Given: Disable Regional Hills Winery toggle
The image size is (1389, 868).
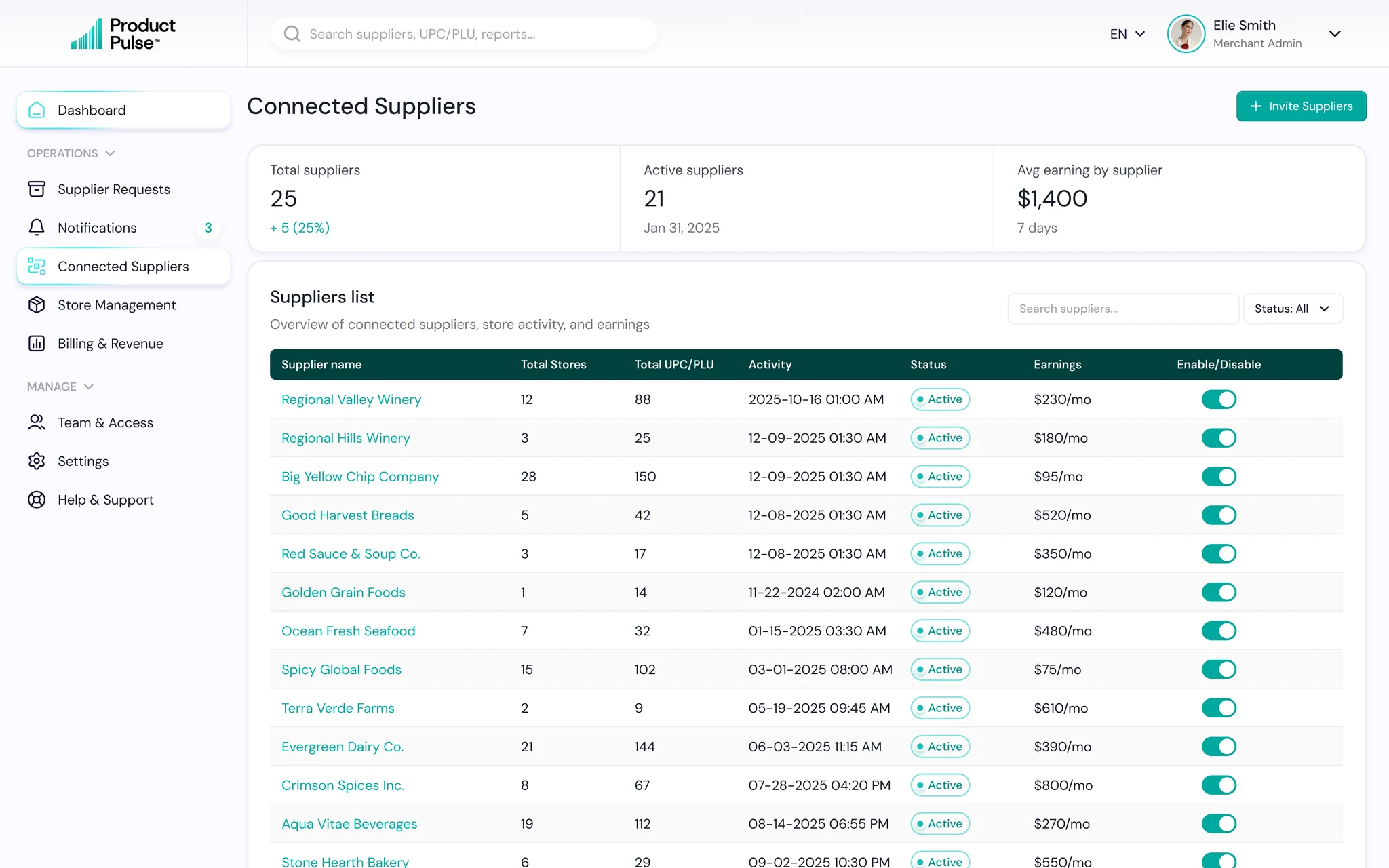Looking at the screenshot, I should coord(1219,438).
